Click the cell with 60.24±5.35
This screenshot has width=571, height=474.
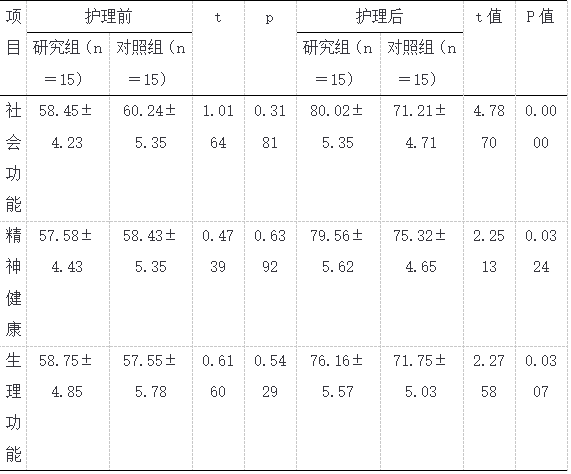(x=151, y=158)
